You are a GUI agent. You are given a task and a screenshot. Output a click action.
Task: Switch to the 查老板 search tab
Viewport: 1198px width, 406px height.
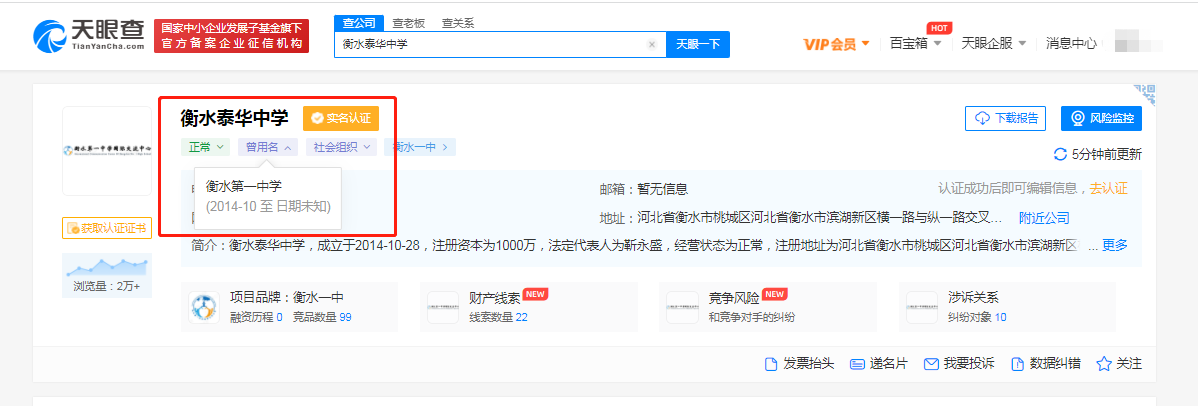pos(409,23)
